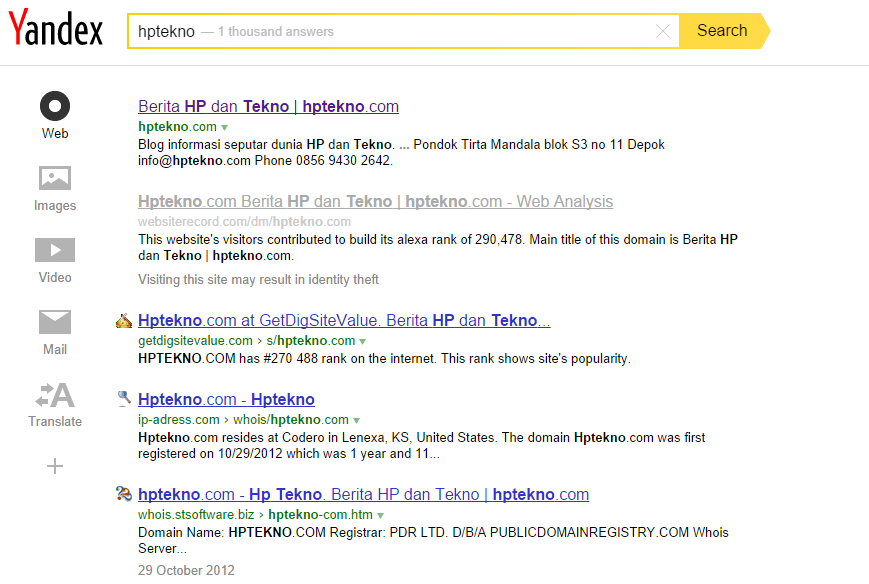This screenshot has width=869, height=584.
Task: Open Video search in sidebar
Action: (x=55, y=250)
